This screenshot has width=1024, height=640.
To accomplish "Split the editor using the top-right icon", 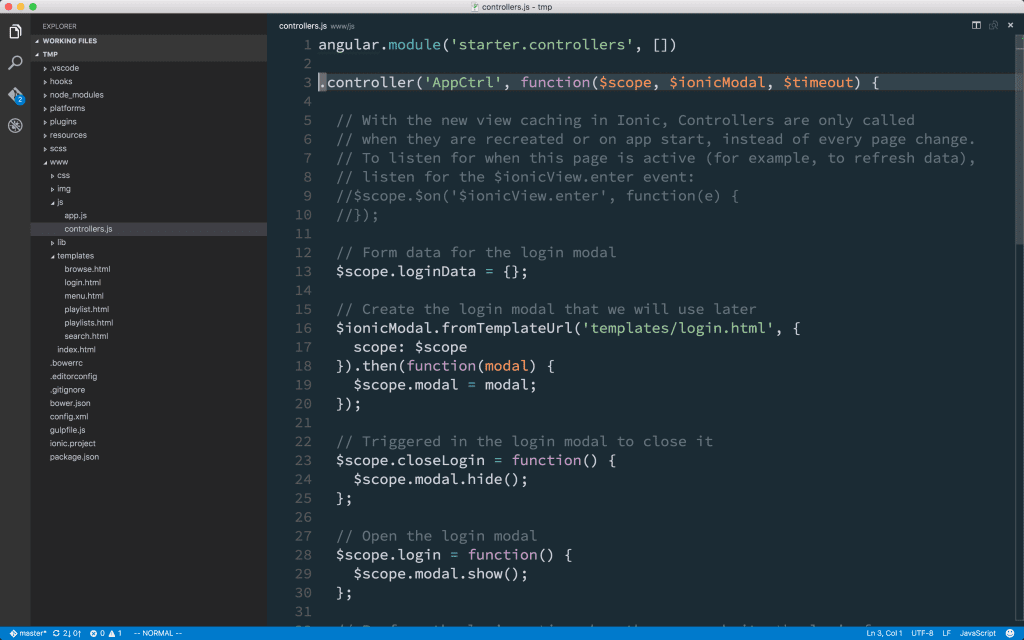I will (975, 25).
